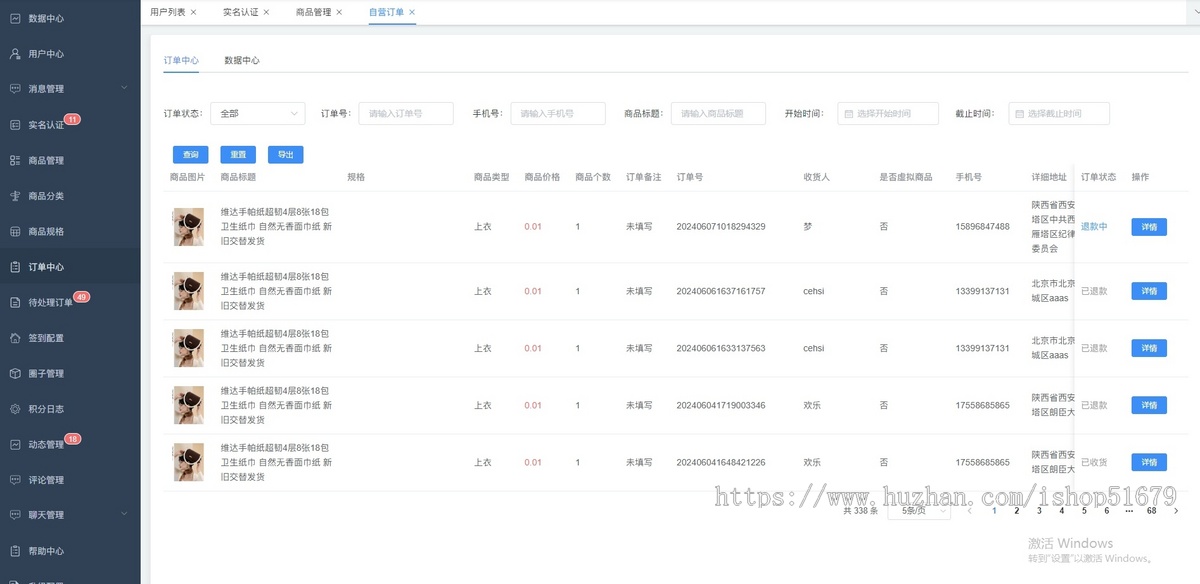The width and height of the screenshot is (1200, 584).
Task: Click the 商品规格 sidebar icon
Action: pyautogui.click(x=15, y=231)
